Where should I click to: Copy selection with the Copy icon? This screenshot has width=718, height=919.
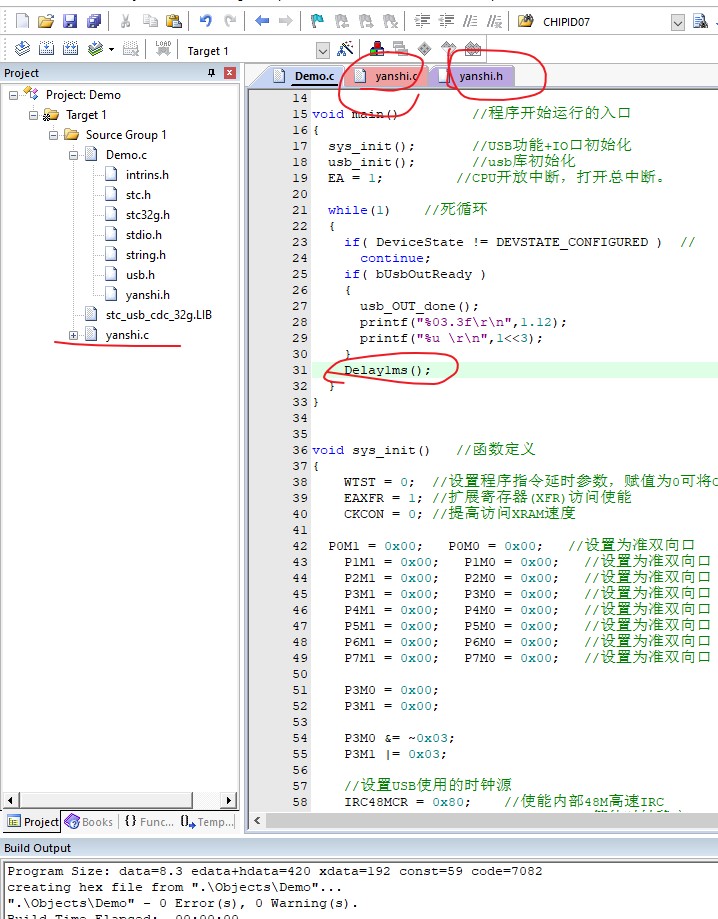(150, 22)
